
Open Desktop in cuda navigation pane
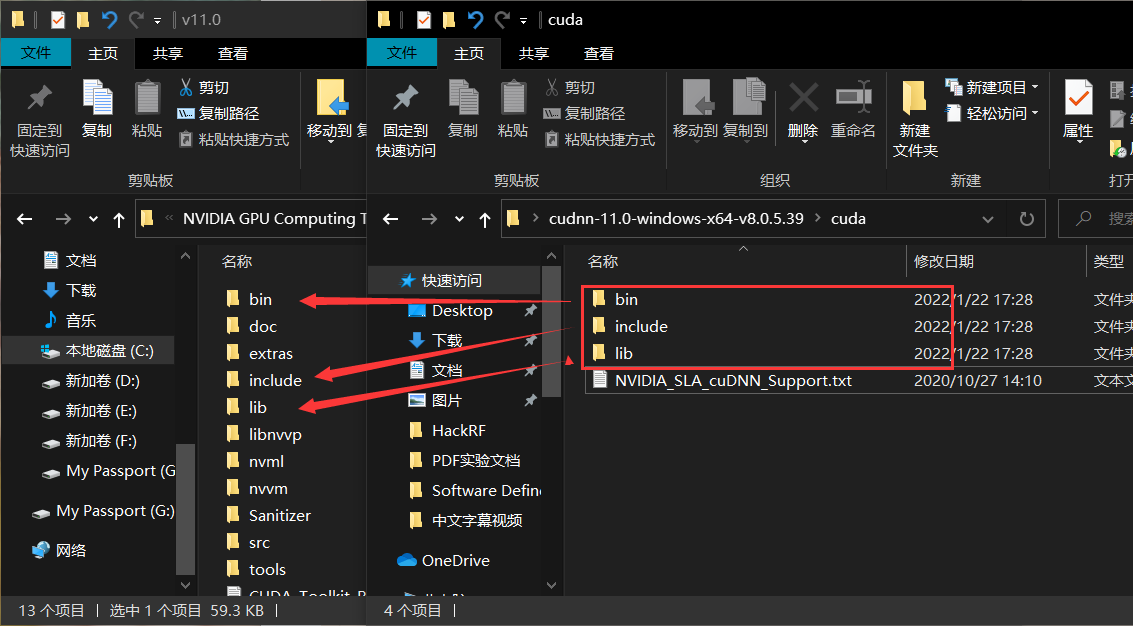[462, 310]
